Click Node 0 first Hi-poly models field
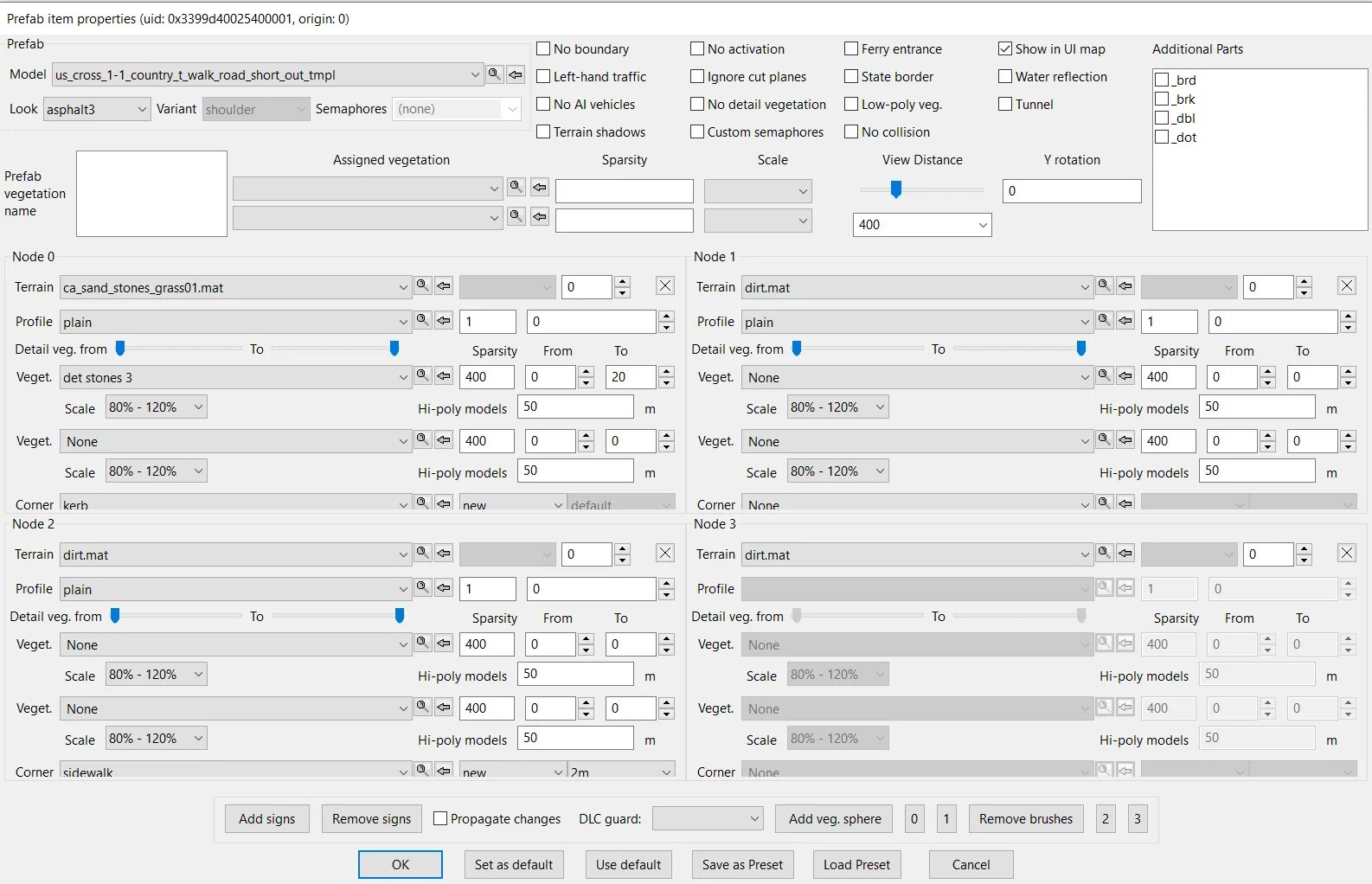Screen dimensions: 1372x884 tap(575, 407)
